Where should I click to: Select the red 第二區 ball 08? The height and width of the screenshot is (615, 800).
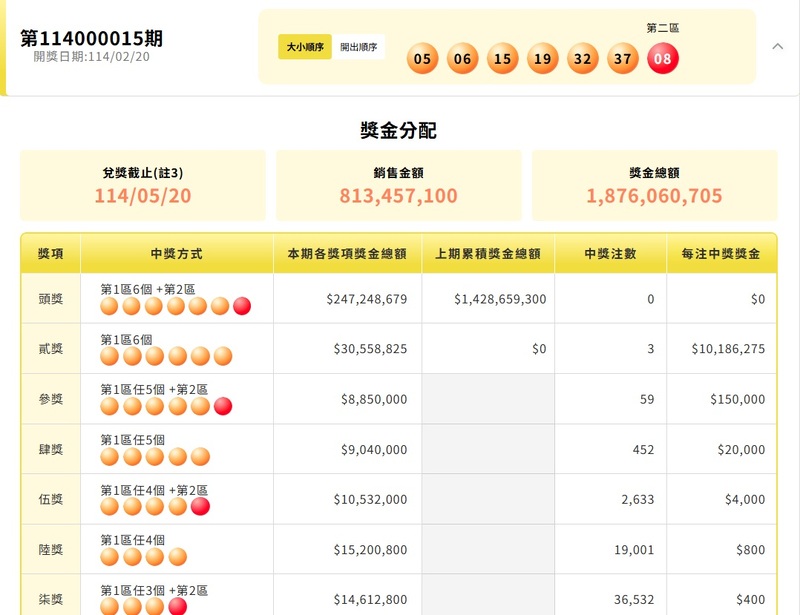pos(663,58)
